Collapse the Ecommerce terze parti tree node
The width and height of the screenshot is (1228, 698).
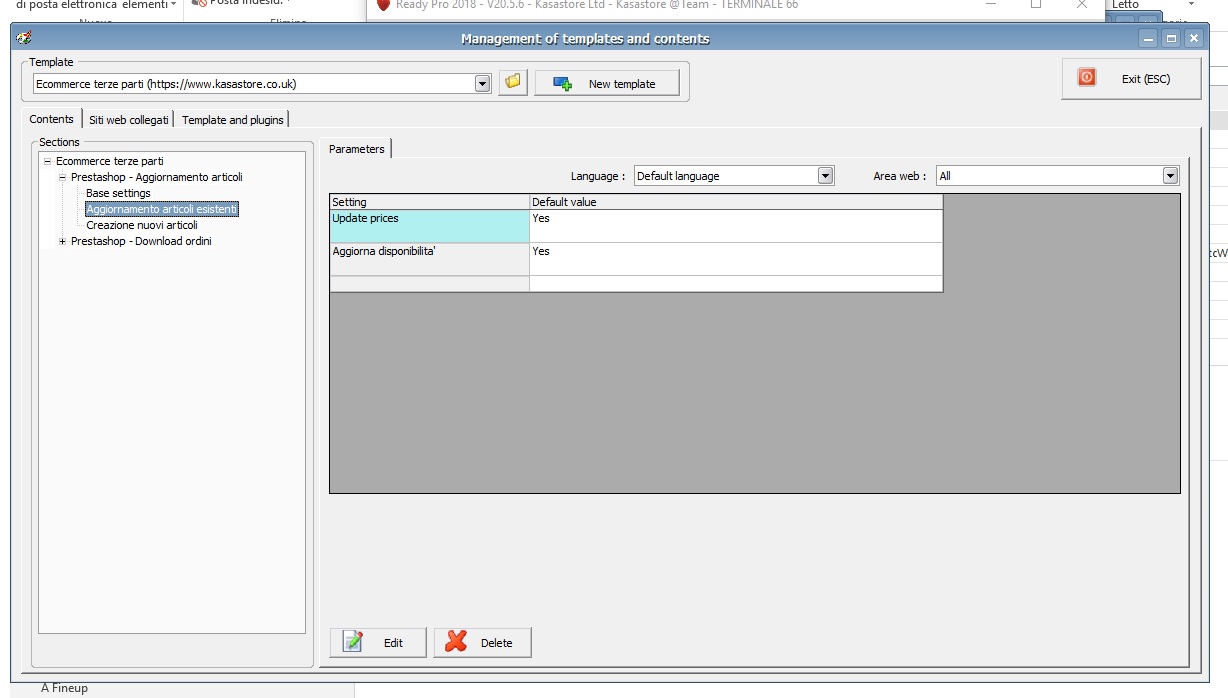[47, 161]
